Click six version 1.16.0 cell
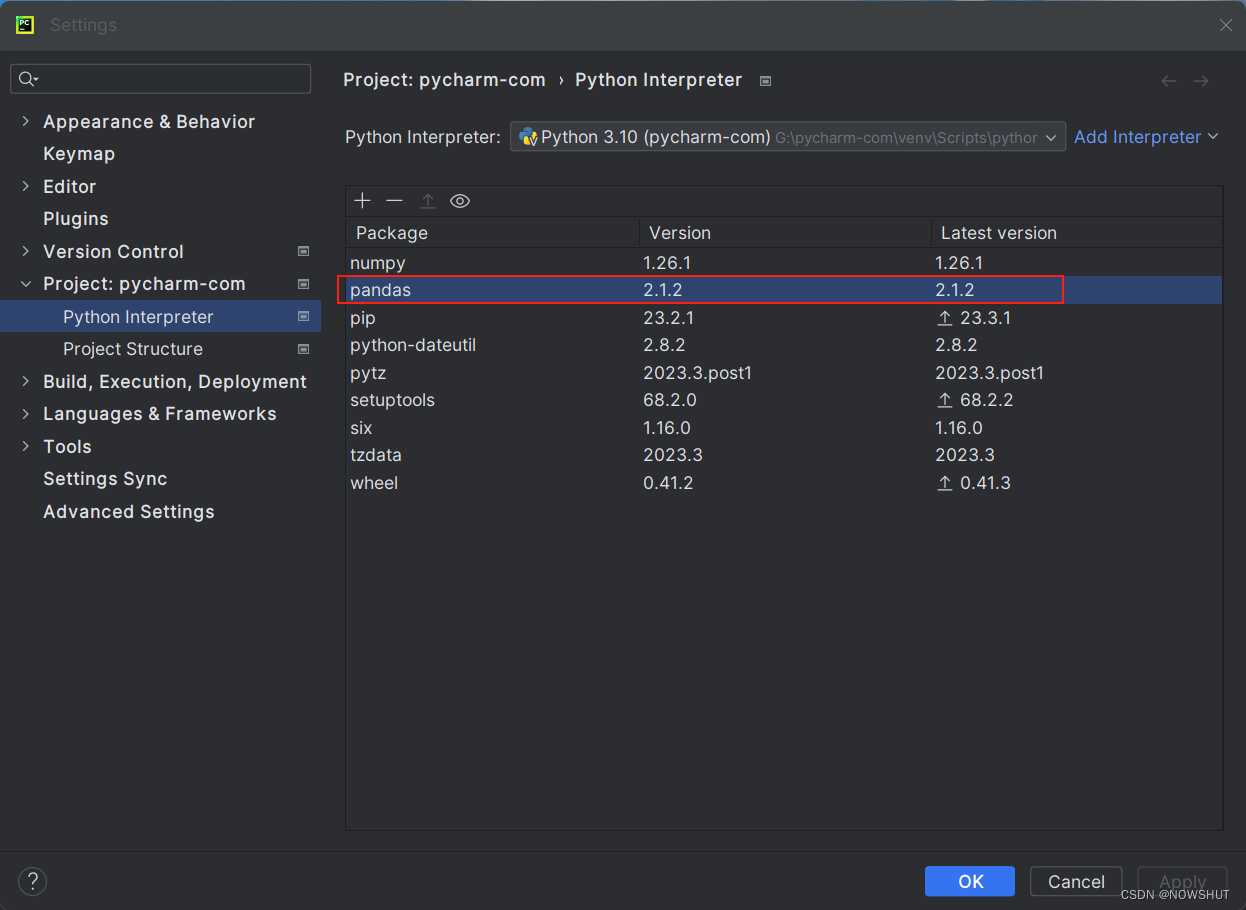The width and height of the screenshot is (1246, 910). (x=667, y=428)
